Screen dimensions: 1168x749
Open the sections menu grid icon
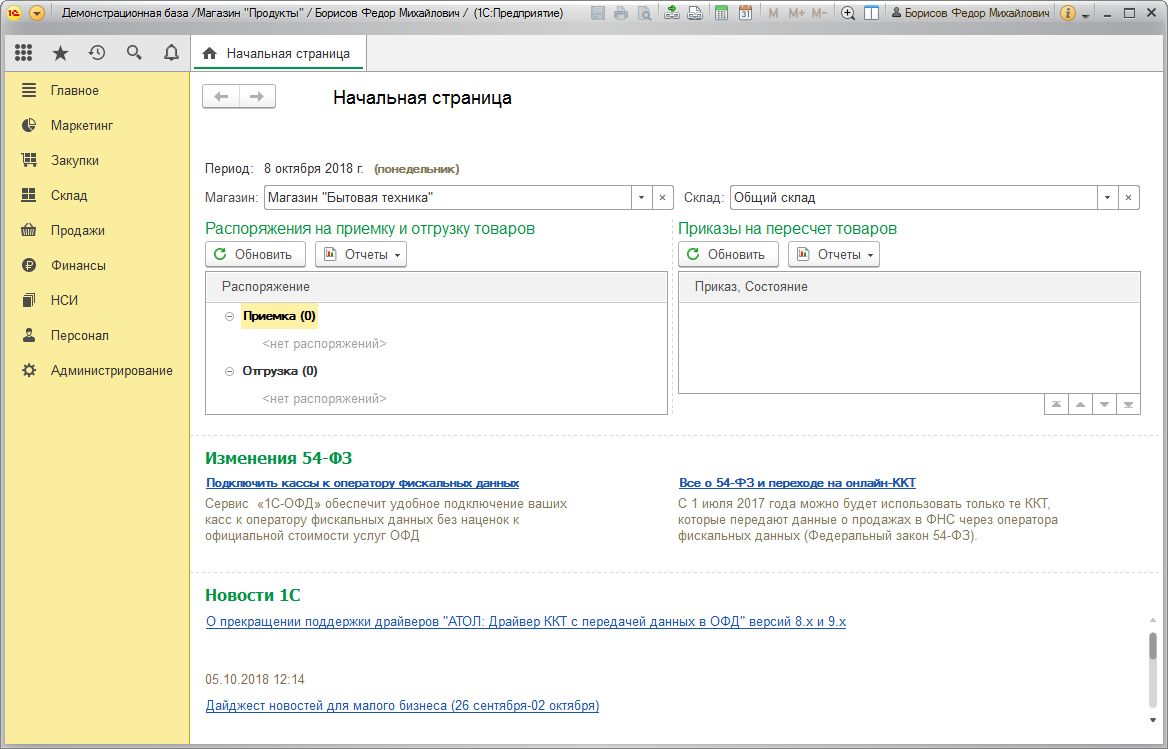pos(24,52)
